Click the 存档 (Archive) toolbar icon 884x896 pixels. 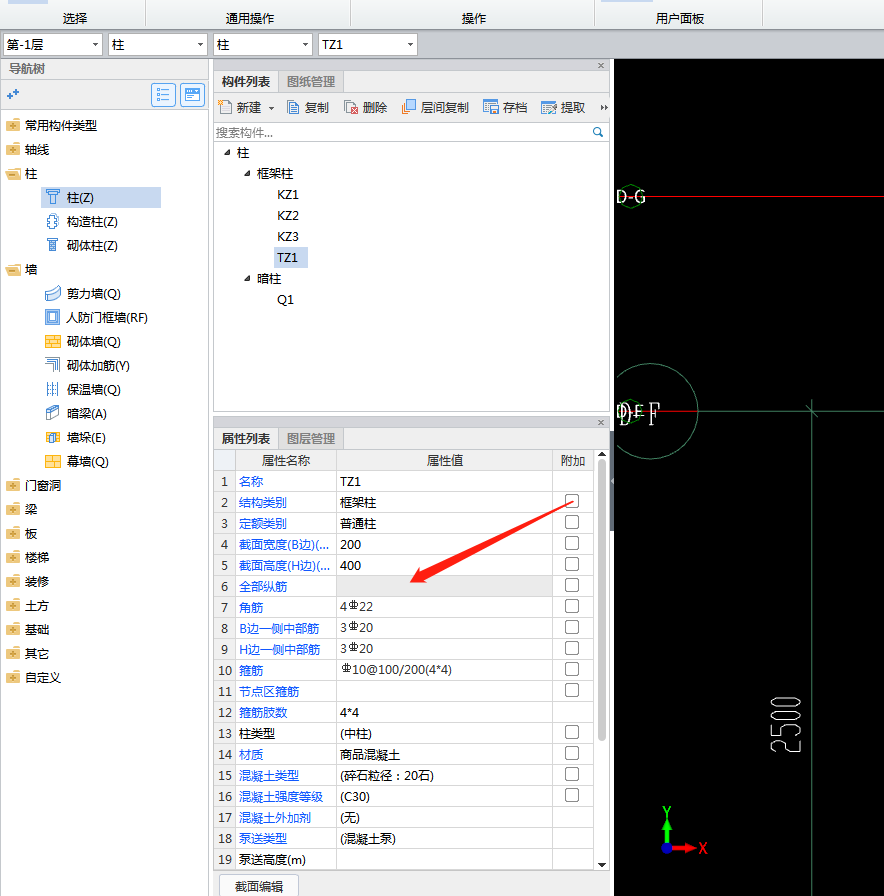pyautogui.click(x=491, y=107)
